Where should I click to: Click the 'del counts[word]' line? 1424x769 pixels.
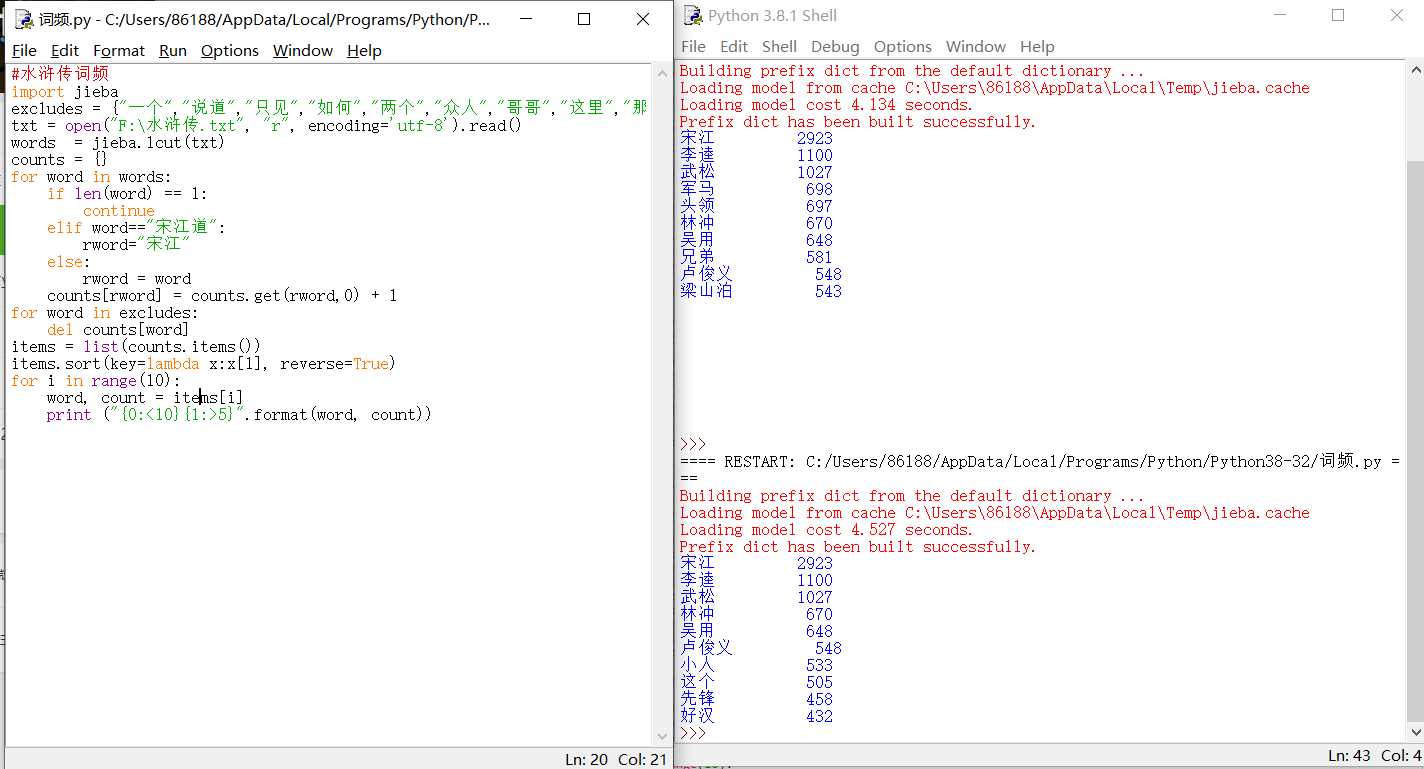118,329
